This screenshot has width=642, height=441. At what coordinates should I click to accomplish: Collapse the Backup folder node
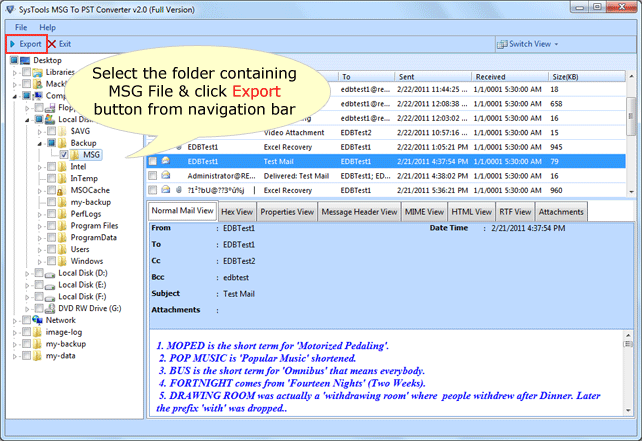tap(40, 143)
